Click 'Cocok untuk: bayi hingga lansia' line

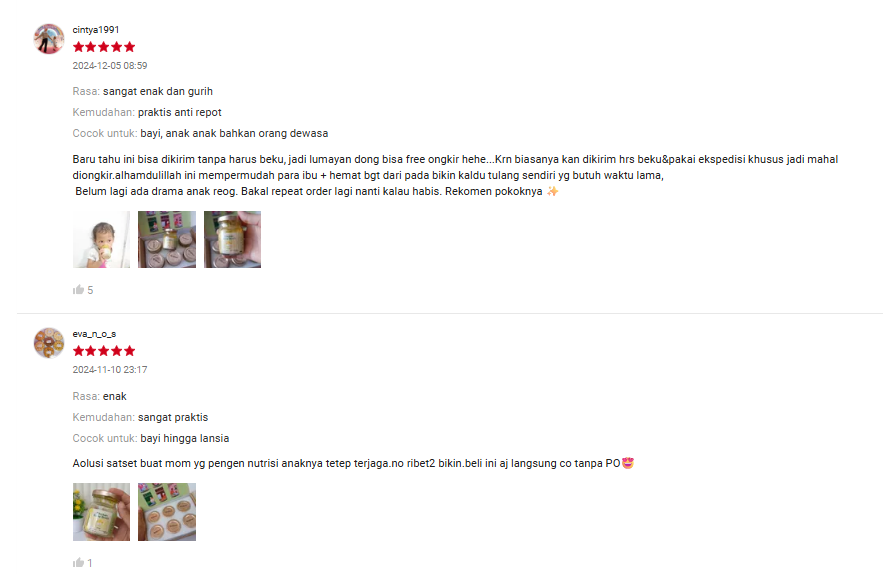(x=151, y=438)
